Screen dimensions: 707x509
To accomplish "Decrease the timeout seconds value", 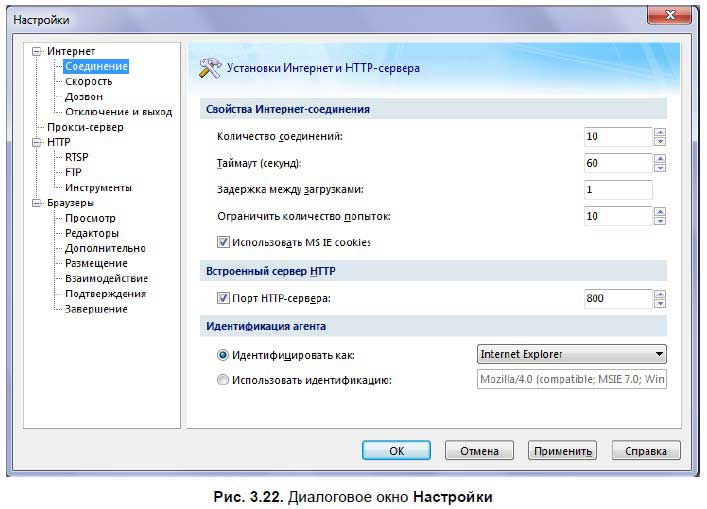I will coord(660,168).
